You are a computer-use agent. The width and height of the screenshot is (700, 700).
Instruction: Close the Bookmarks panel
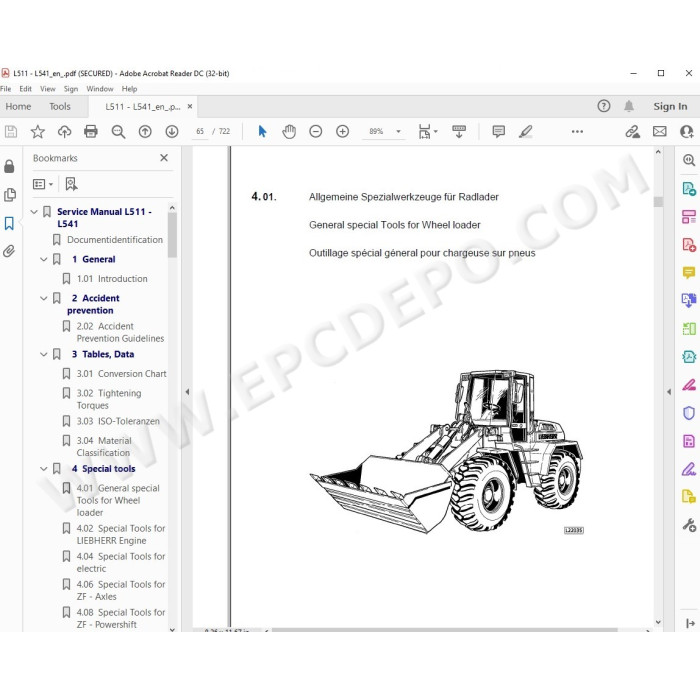pos(164,158)
